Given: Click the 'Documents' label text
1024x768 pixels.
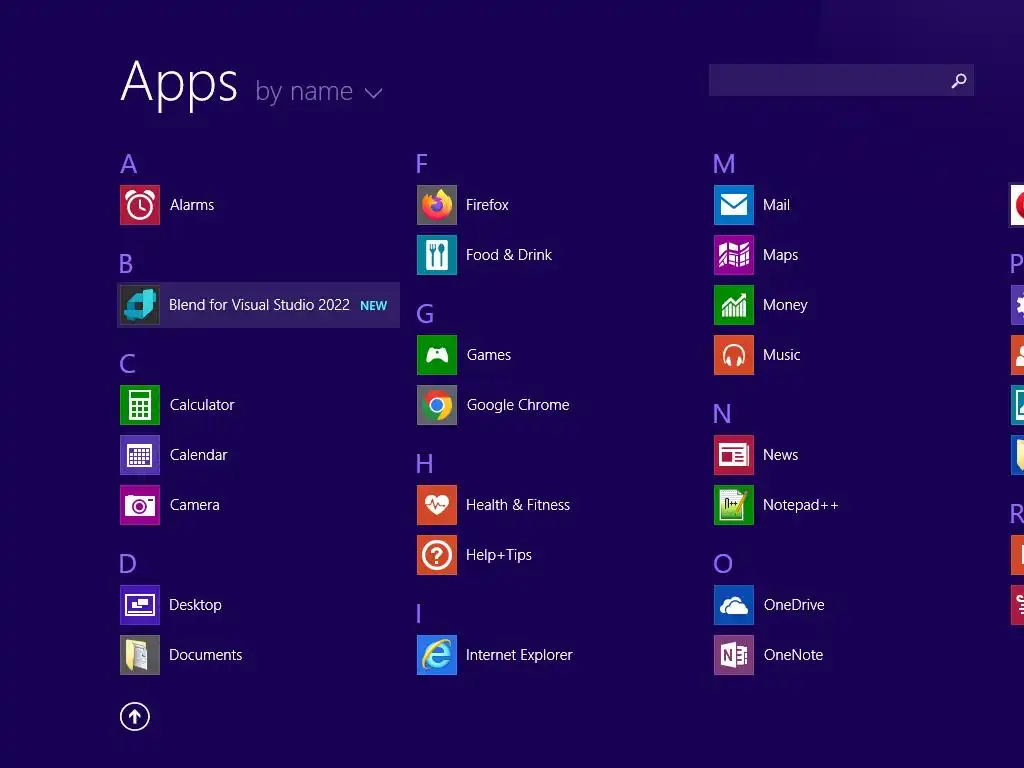Looking at the screenshot, I should [206, 655].
